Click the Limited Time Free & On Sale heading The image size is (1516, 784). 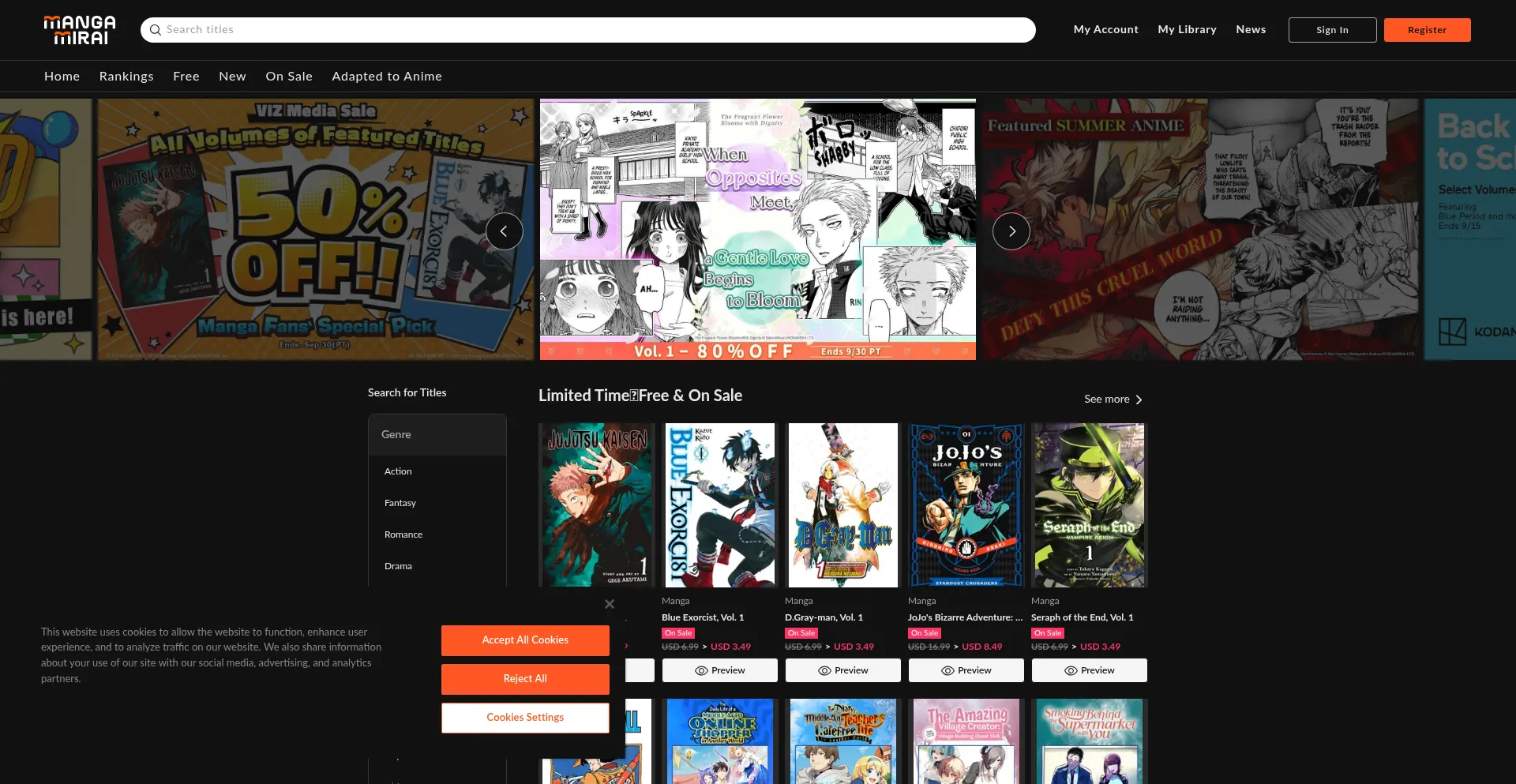tap(640, 396)
